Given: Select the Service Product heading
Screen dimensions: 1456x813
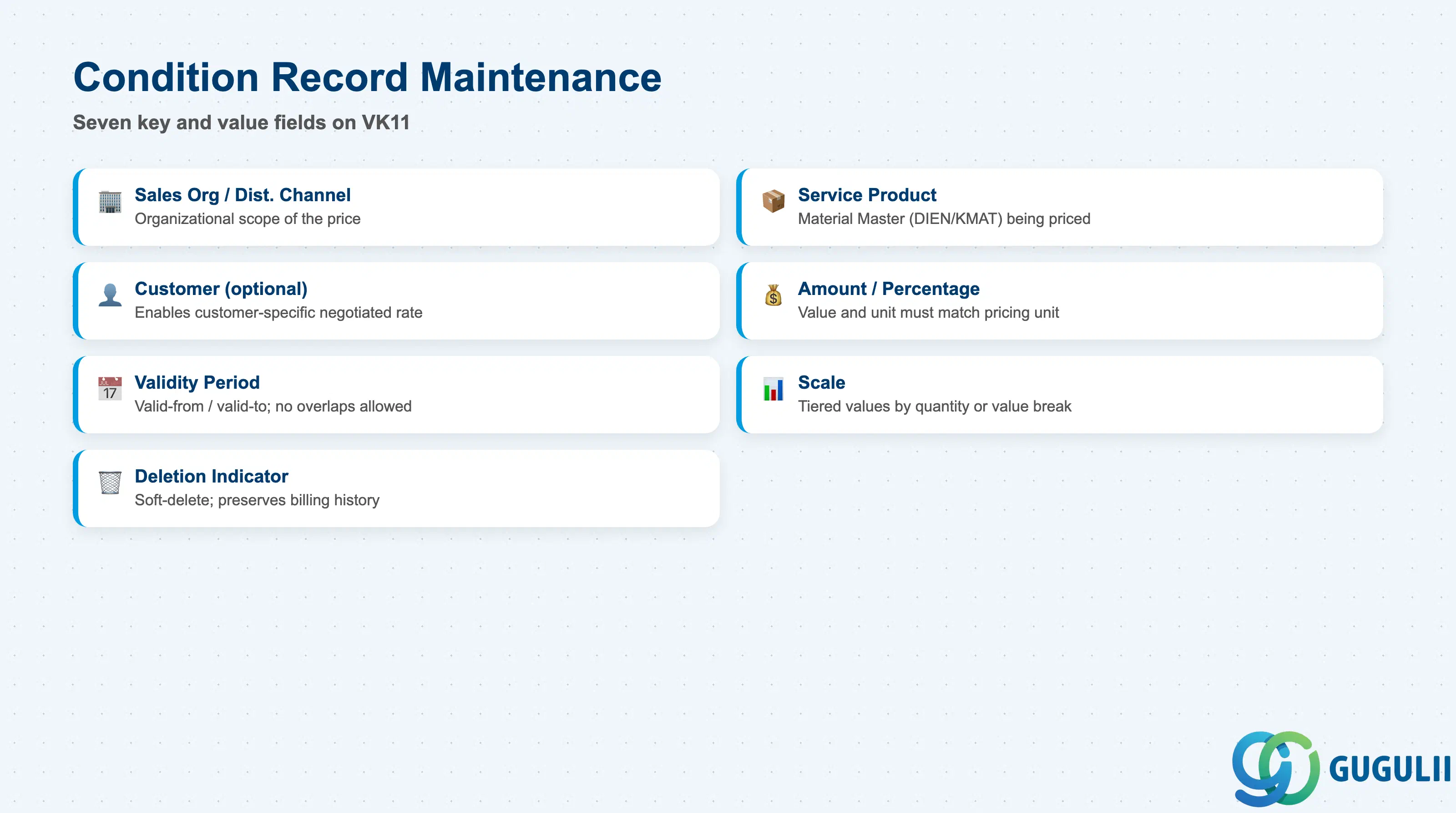Looking at the screenshot, I should point(867,195).
